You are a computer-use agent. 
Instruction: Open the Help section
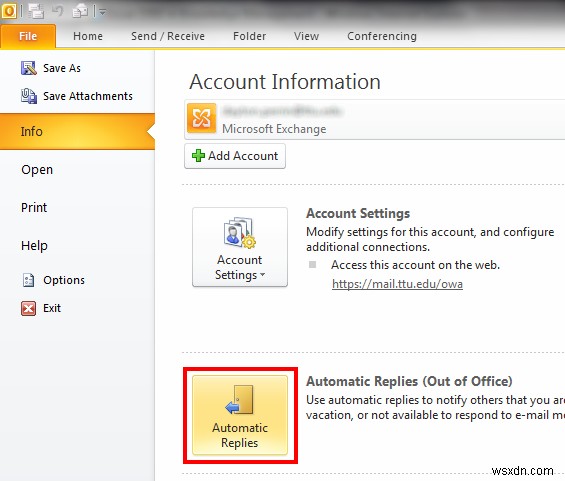(x=34, y=246)
